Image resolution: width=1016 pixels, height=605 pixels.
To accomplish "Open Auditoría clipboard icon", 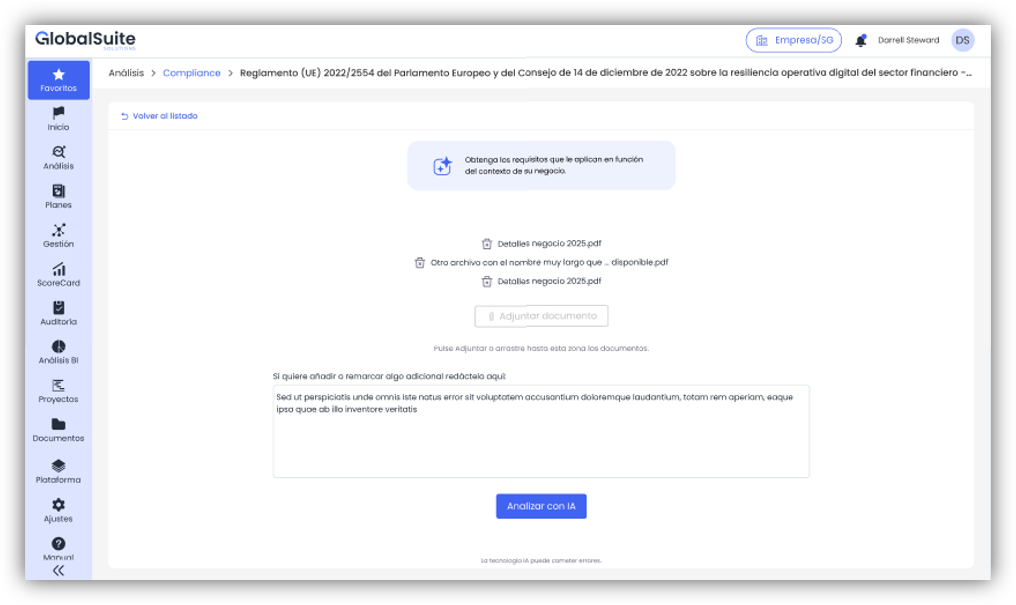I will click(x=58, y=308).
